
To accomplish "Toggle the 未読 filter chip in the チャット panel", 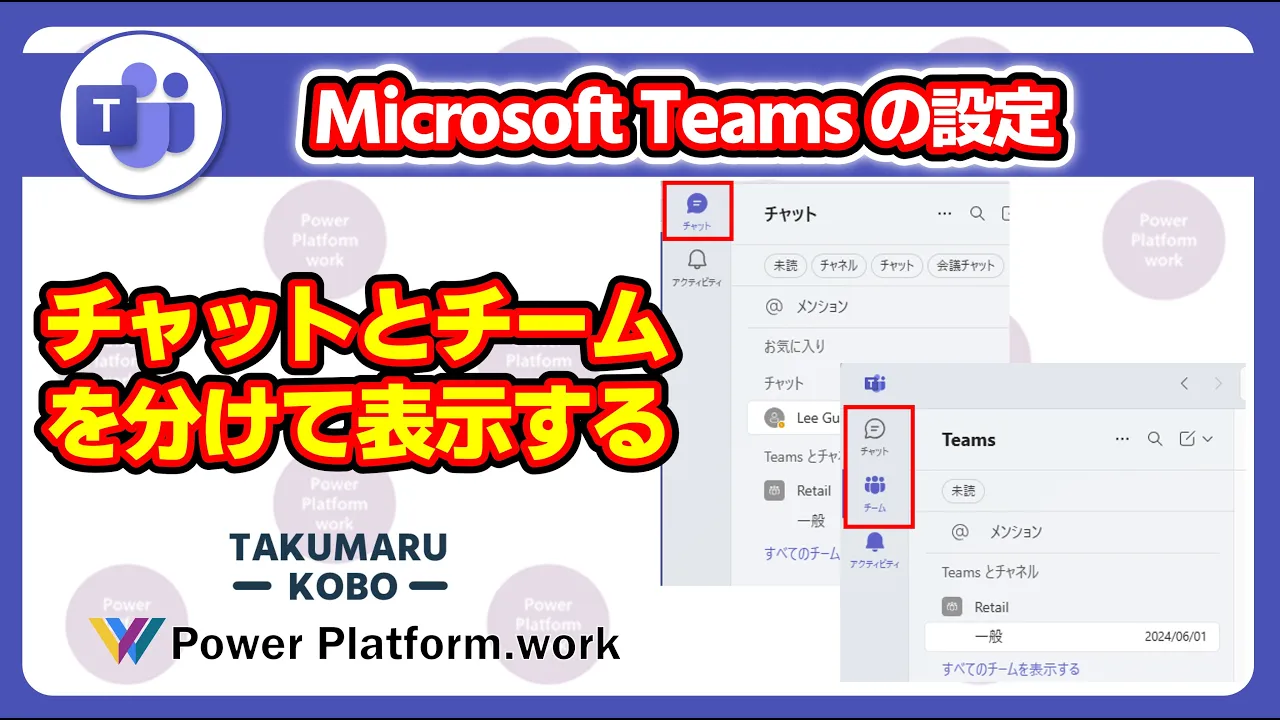I will tap(785, 265).
